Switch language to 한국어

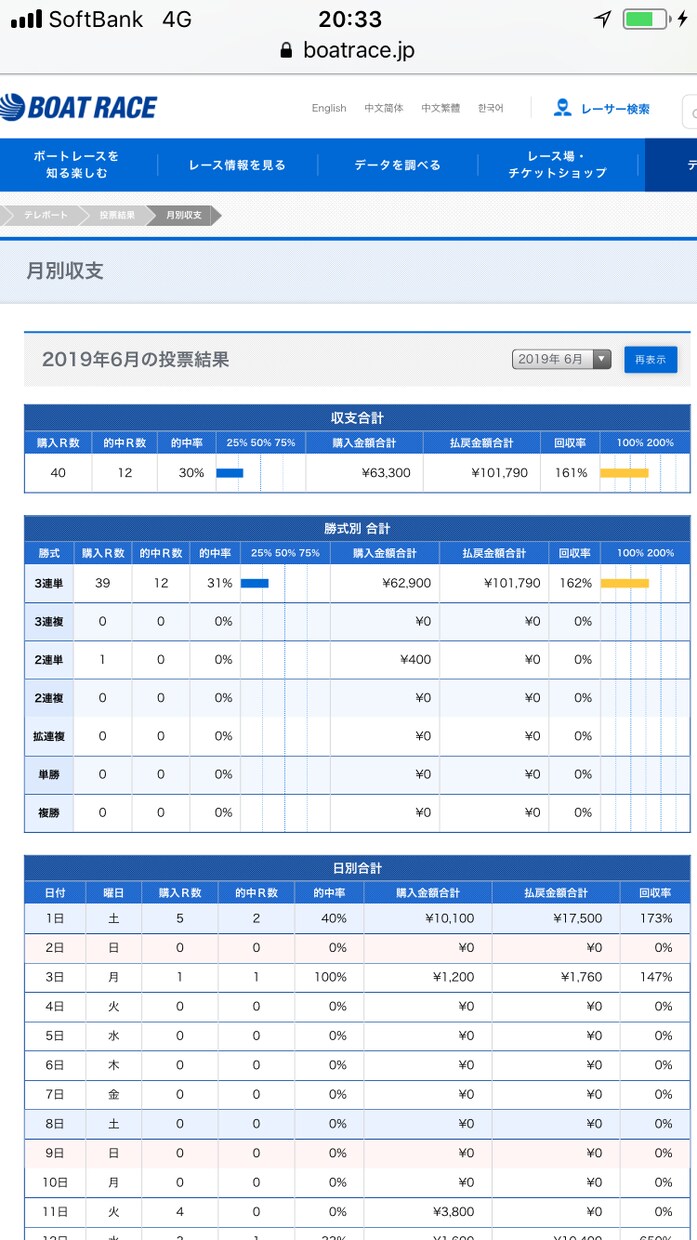[491, 108]
